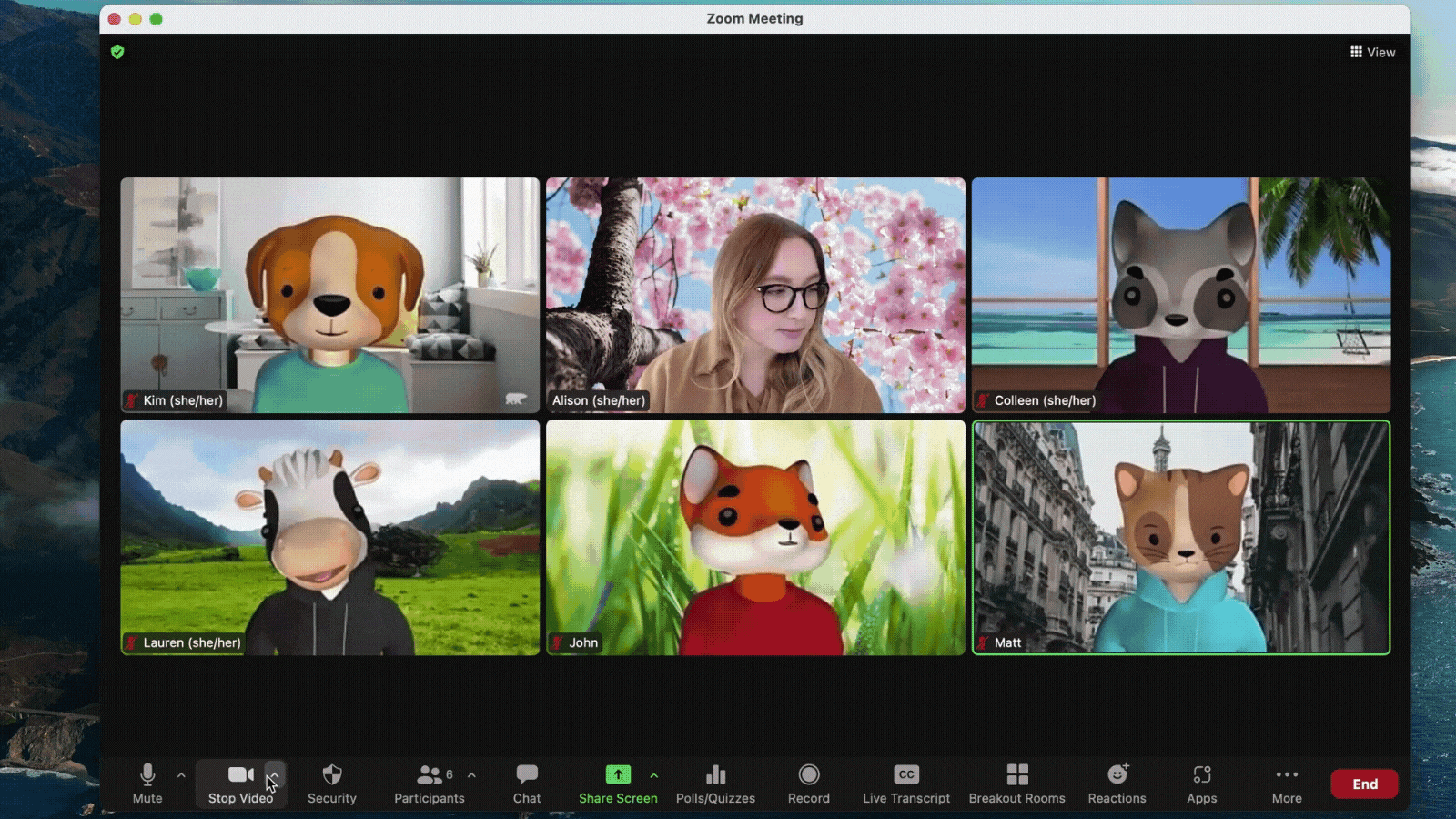Expand audio options arrow next to Mute

pos(181,775)
